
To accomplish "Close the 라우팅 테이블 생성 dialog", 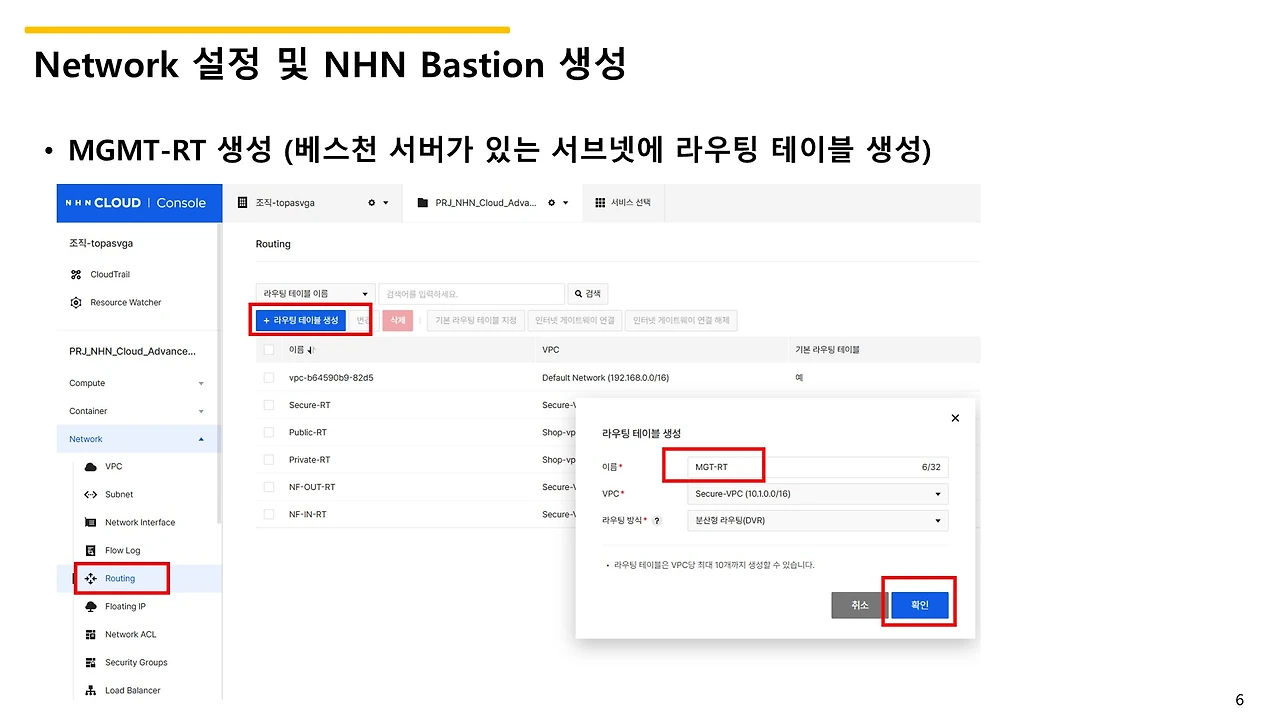I will (955, 418).
